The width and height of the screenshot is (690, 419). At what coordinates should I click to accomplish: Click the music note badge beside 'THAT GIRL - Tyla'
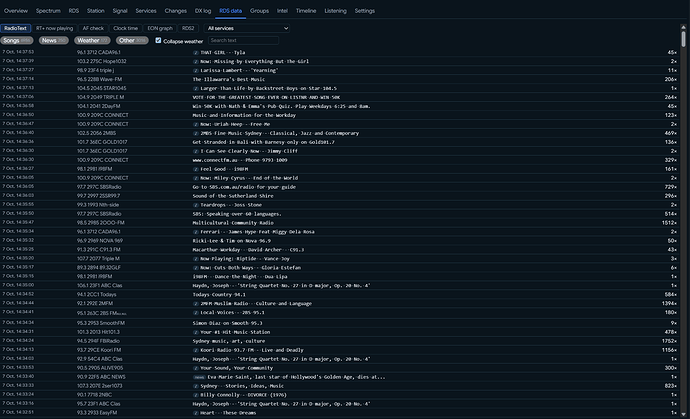tap(196, 53)
